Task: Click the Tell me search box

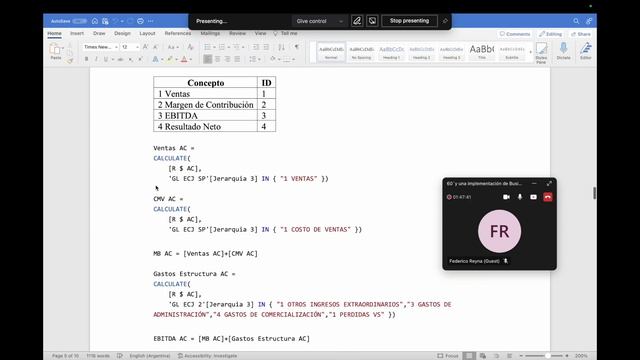Action: 285,33
